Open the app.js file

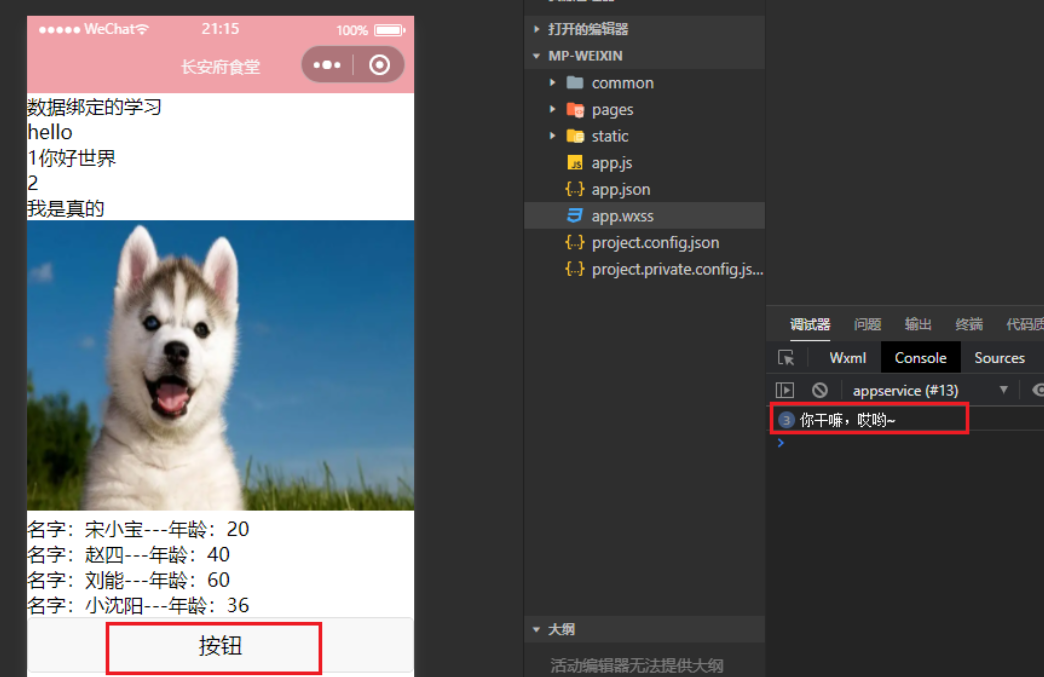tap(612, 162)
